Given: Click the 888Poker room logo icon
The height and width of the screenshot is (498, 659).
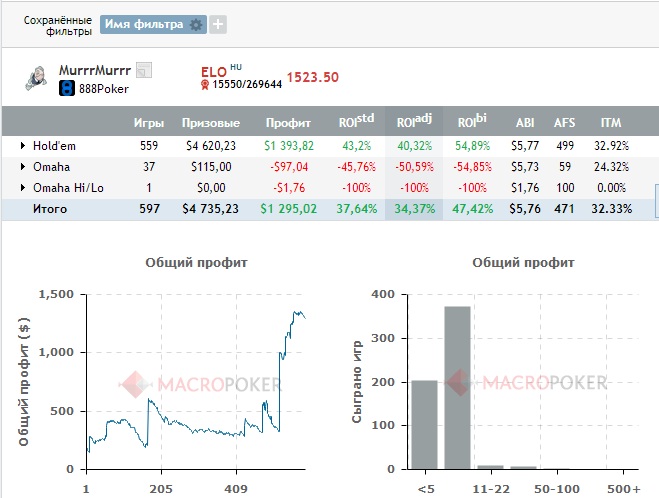Looking at the screenshot, I should click(x=66, y=88).
